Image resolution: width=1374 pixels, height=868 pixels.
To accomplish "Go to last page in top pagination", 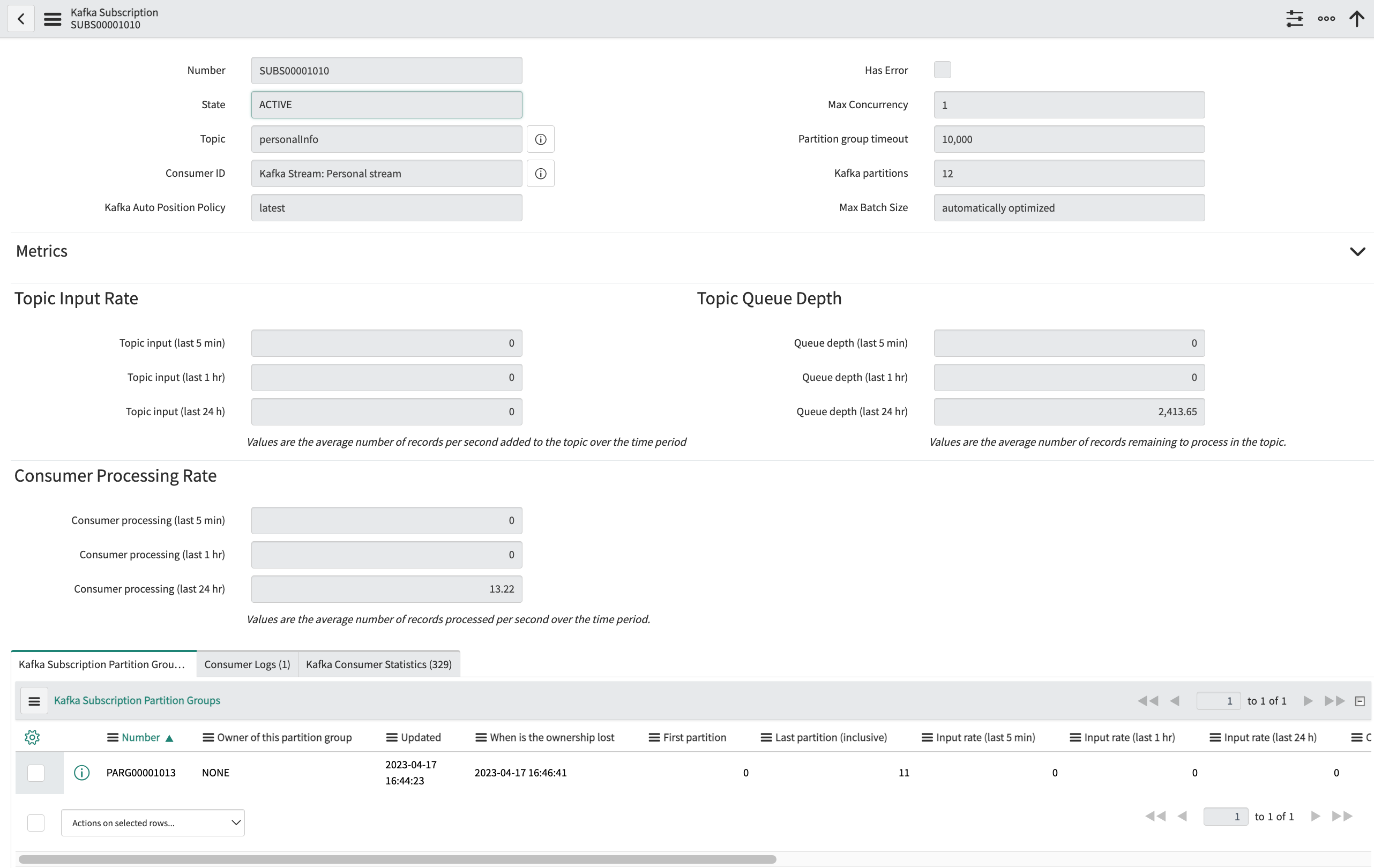I will tap(1335, 701).
